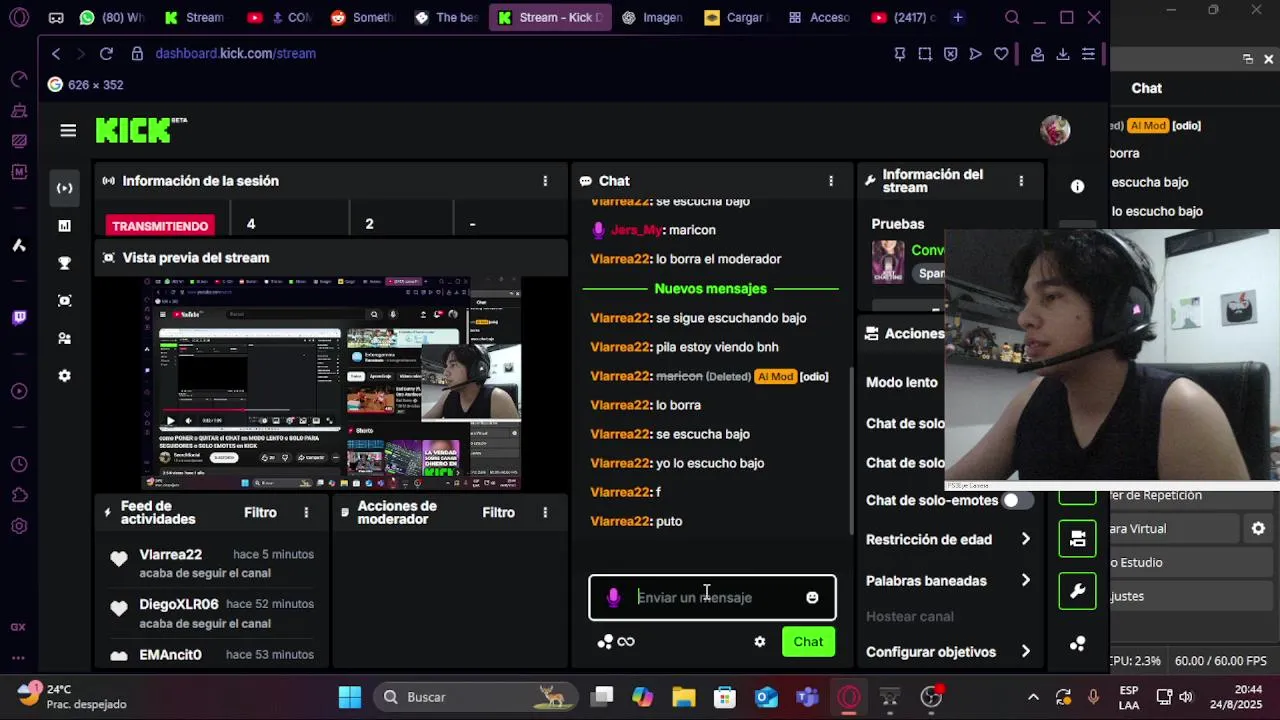Viewport: 1280px width, 720px height.
Task: Open Opera sidebar history clock
Action: coord(19,464)
